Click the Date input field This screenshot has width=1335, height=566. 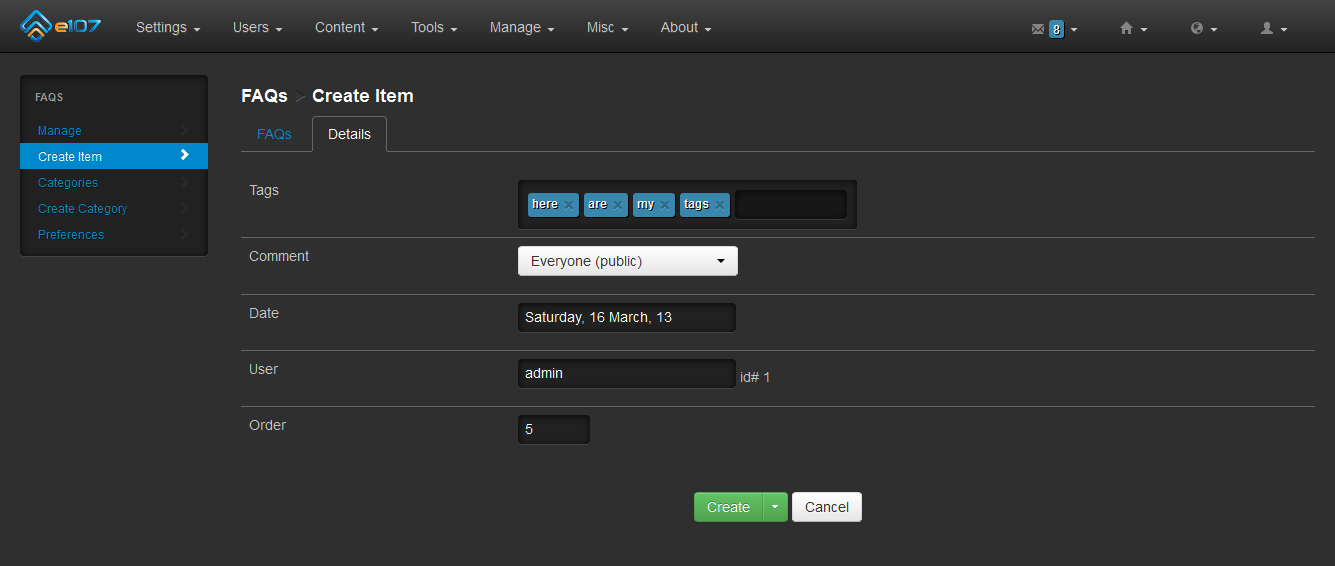(626, 318)
